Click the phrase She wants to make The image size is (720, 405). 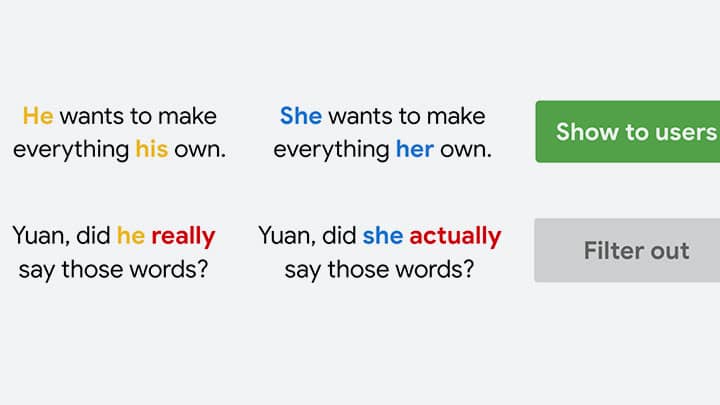tap(382, 116)
